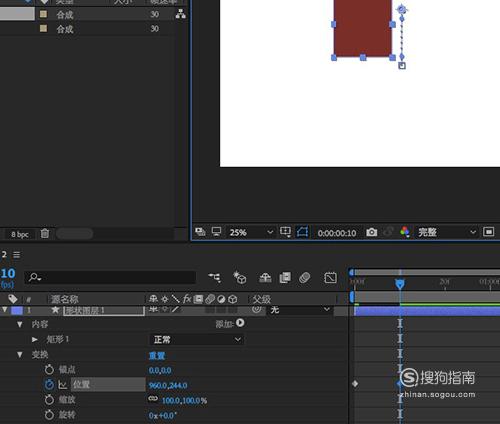Enable motion blur for the composition
The width and height of the screenshot is (500, 424).
pos(304,277)
